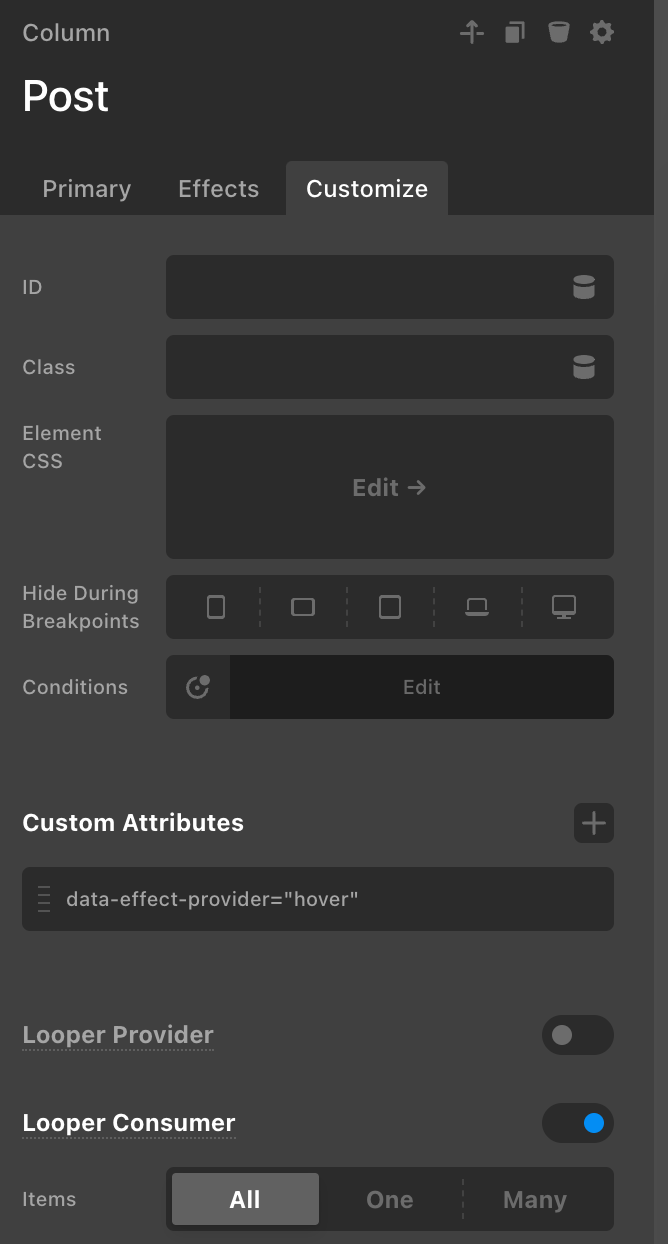Image resolution: width=668 pixels, height=1244 pixels.
Task: Hide element on mobile phone breakpoint
Action: (216, 607)
